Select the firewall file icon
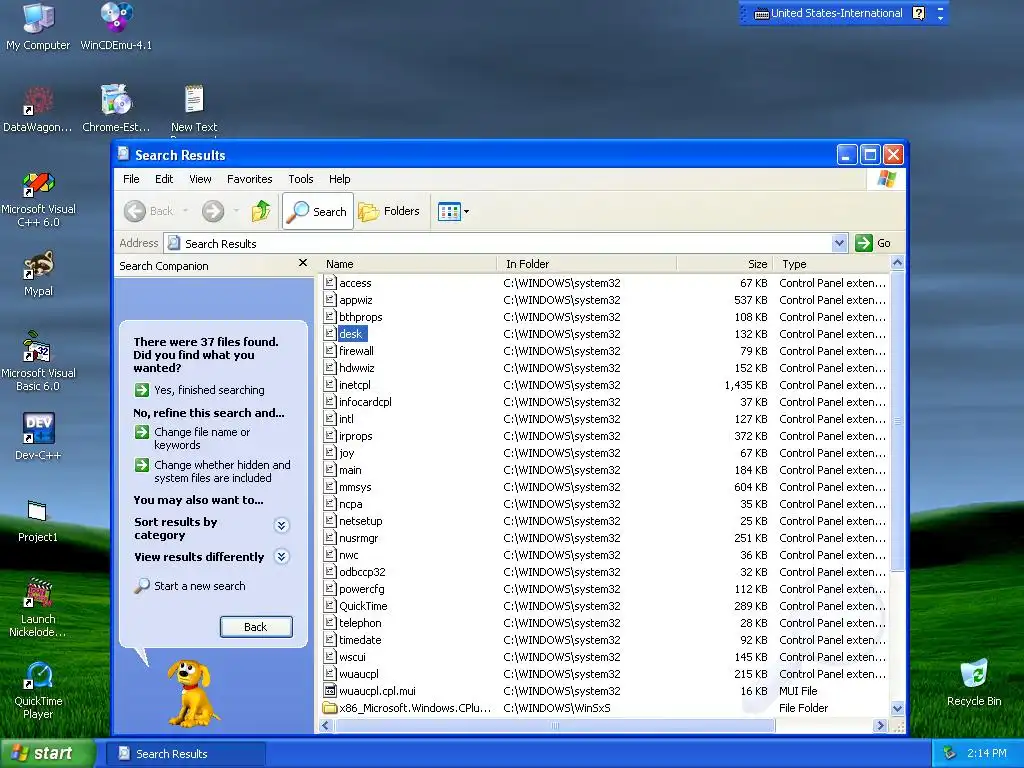 click(330, 351)
